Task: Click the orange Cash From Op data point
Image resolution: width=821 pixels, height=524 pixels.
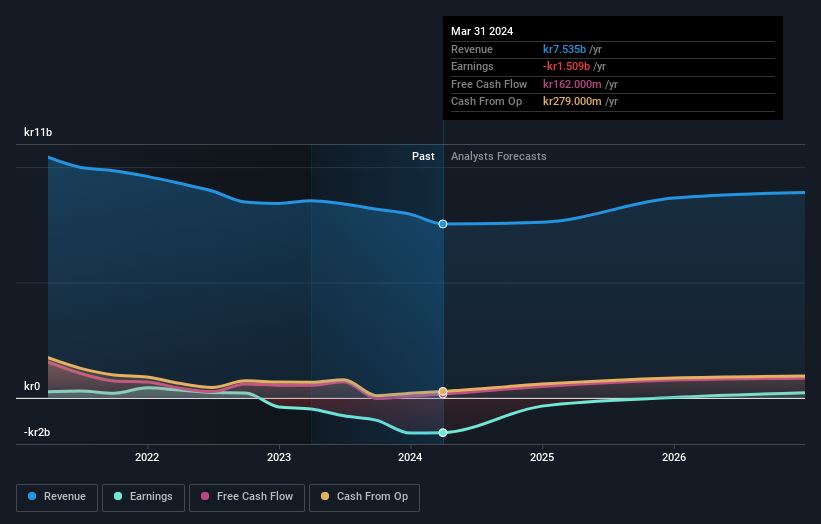Action: coord(443,391)
